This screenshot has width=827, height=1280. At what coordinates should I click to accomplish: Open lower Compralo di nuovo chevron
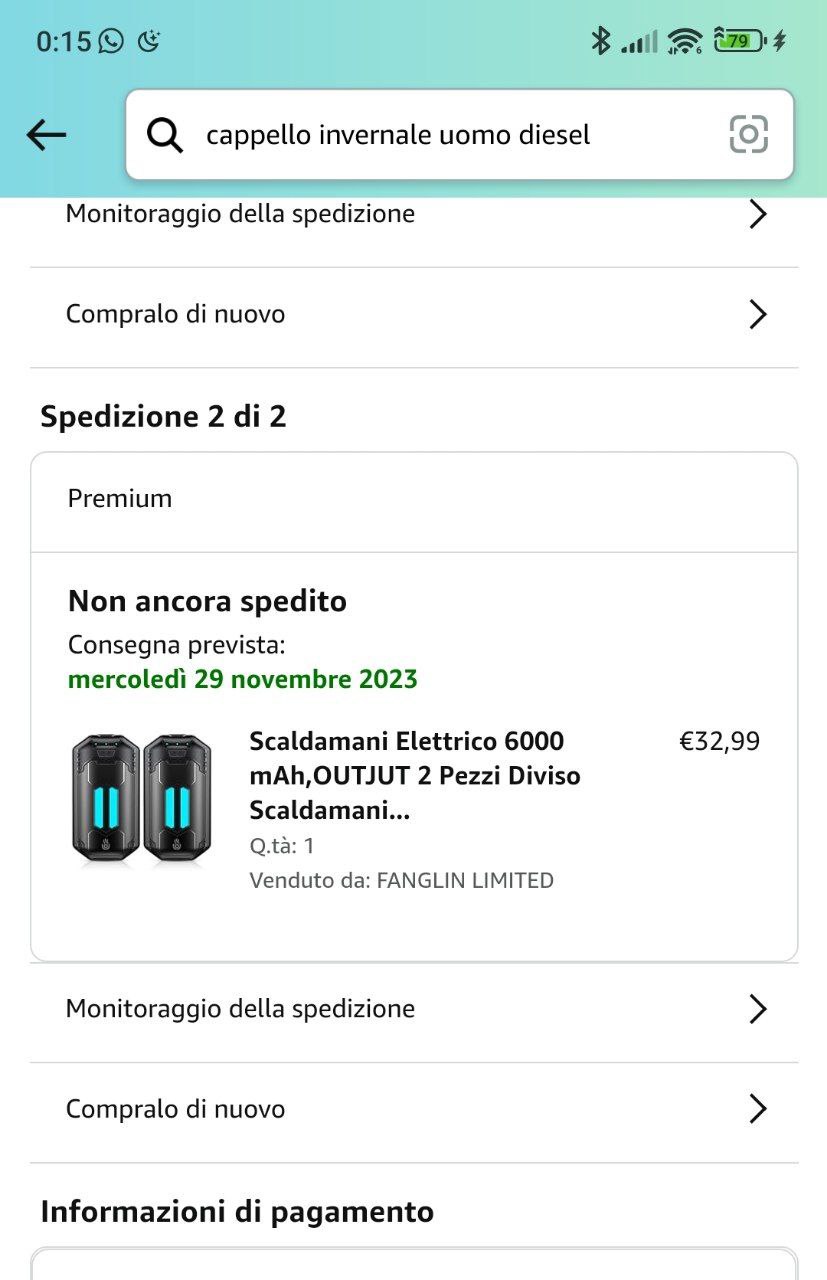[x=757, y=1109]
